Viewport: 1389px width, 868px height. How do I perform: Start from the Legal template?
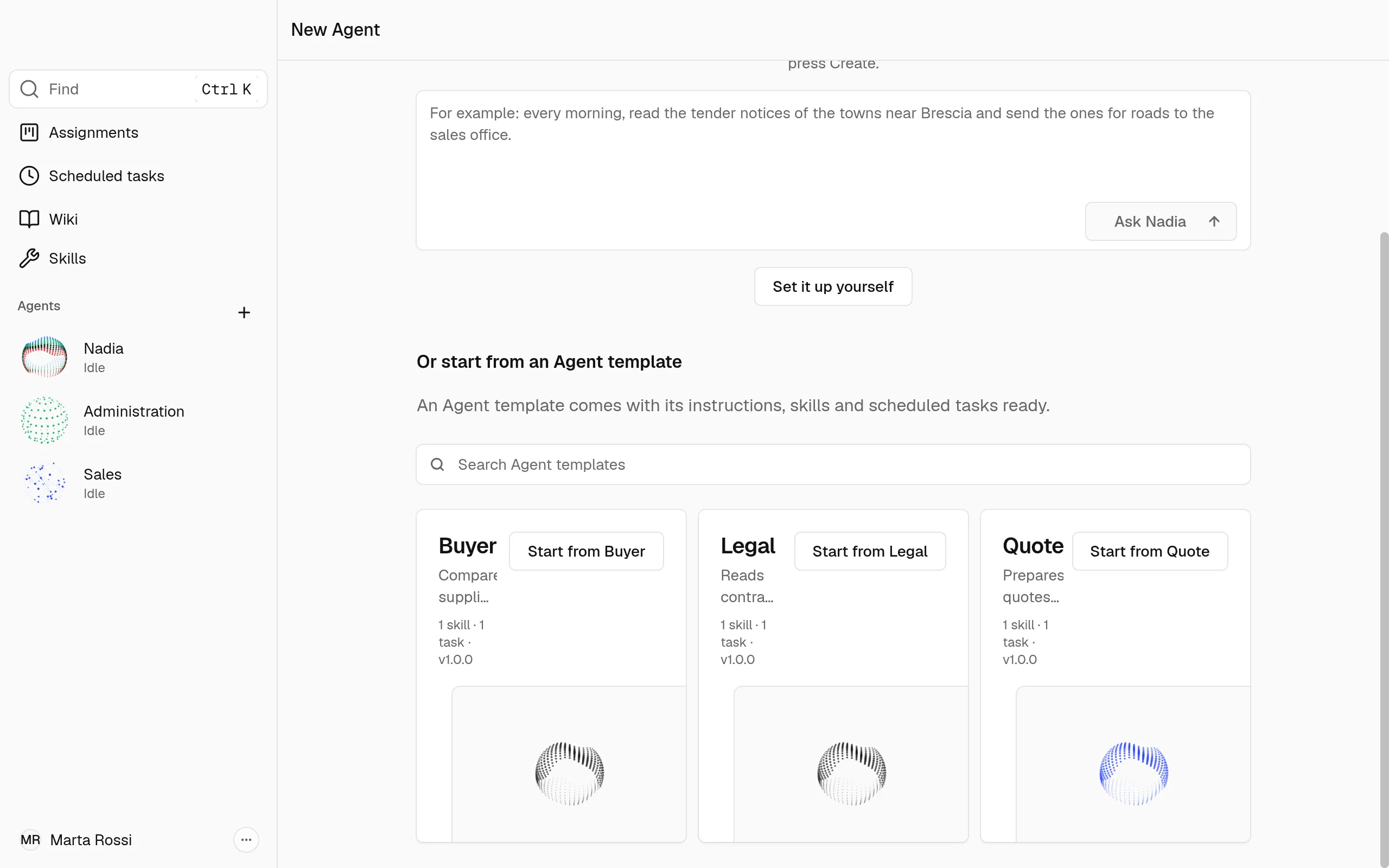tap(870, 551)
